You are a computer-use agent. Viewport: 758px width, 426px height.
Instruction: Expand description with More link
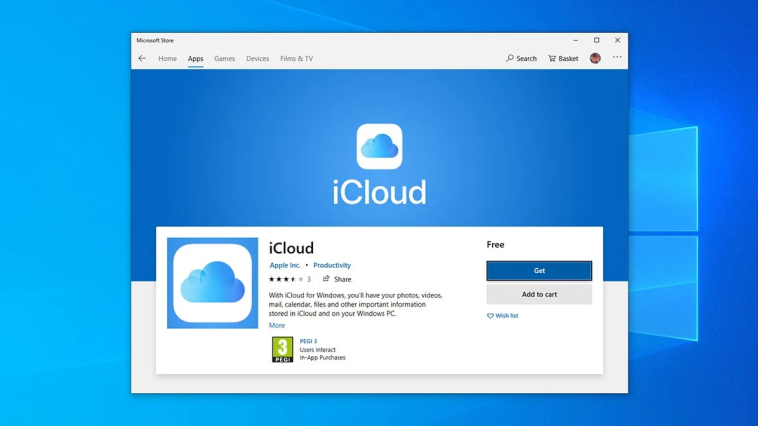(x=277, y=325)
